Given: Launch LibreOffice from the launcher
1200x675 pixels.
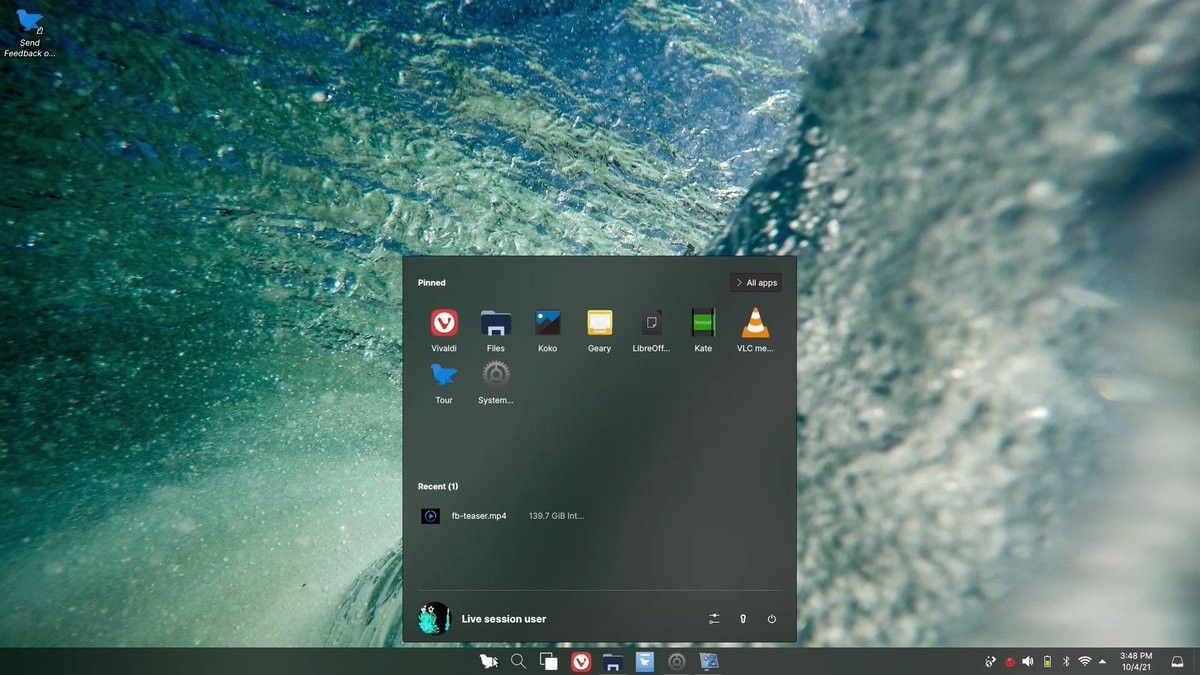Looking at the screenshot, I should point(651,325).
